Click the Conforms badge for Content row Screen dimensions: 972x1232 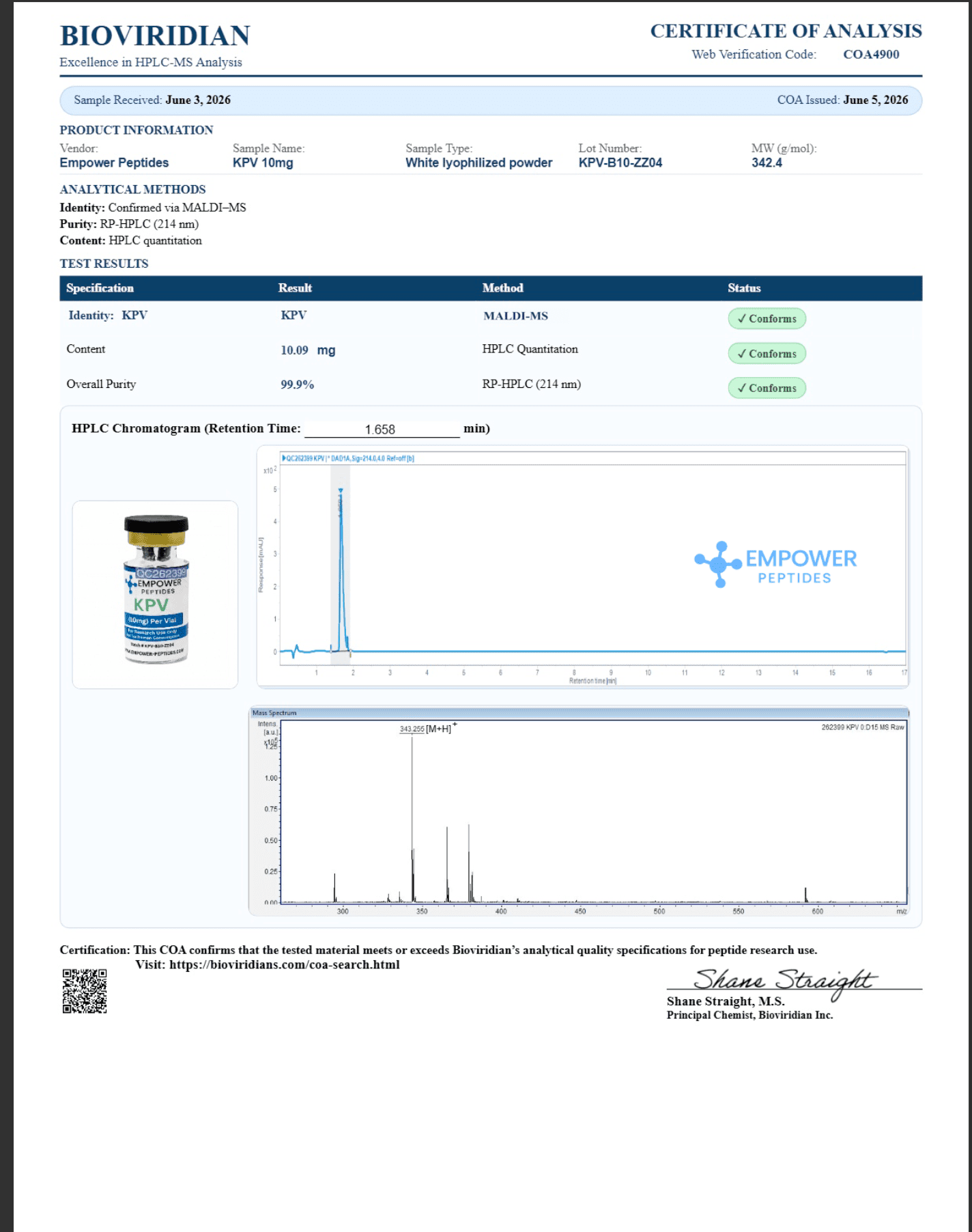[767, 353]
